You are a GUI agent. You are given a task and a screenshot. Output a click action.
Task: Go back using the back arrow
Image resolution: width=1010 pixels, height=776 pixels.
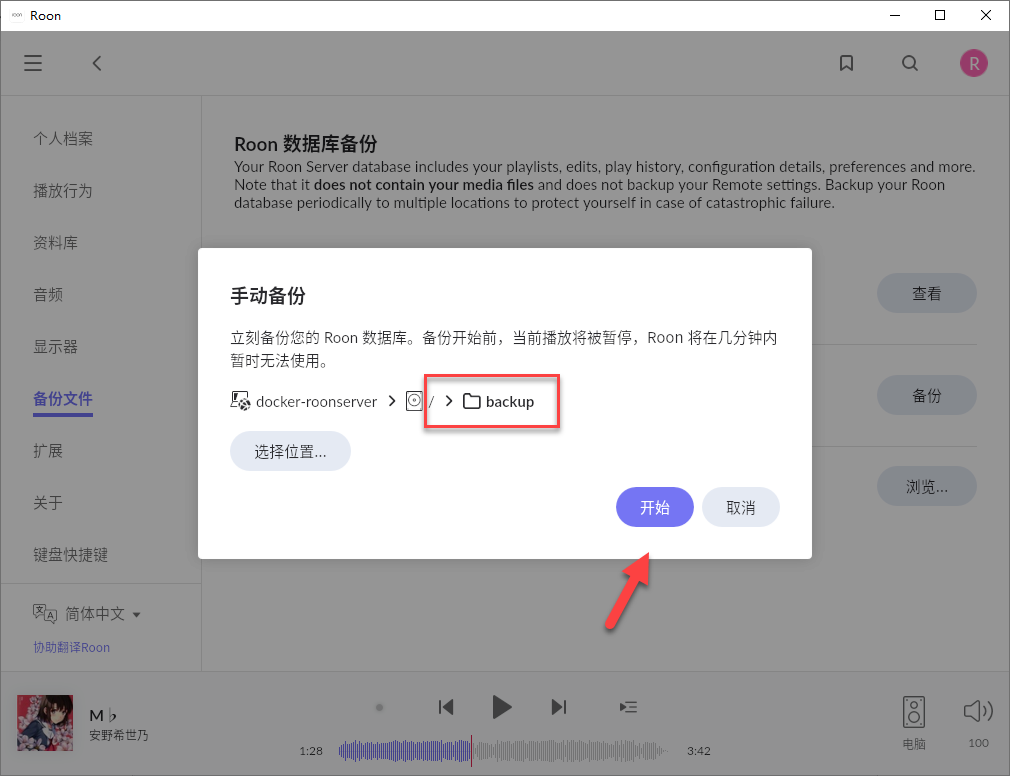[x=97, y=63]
